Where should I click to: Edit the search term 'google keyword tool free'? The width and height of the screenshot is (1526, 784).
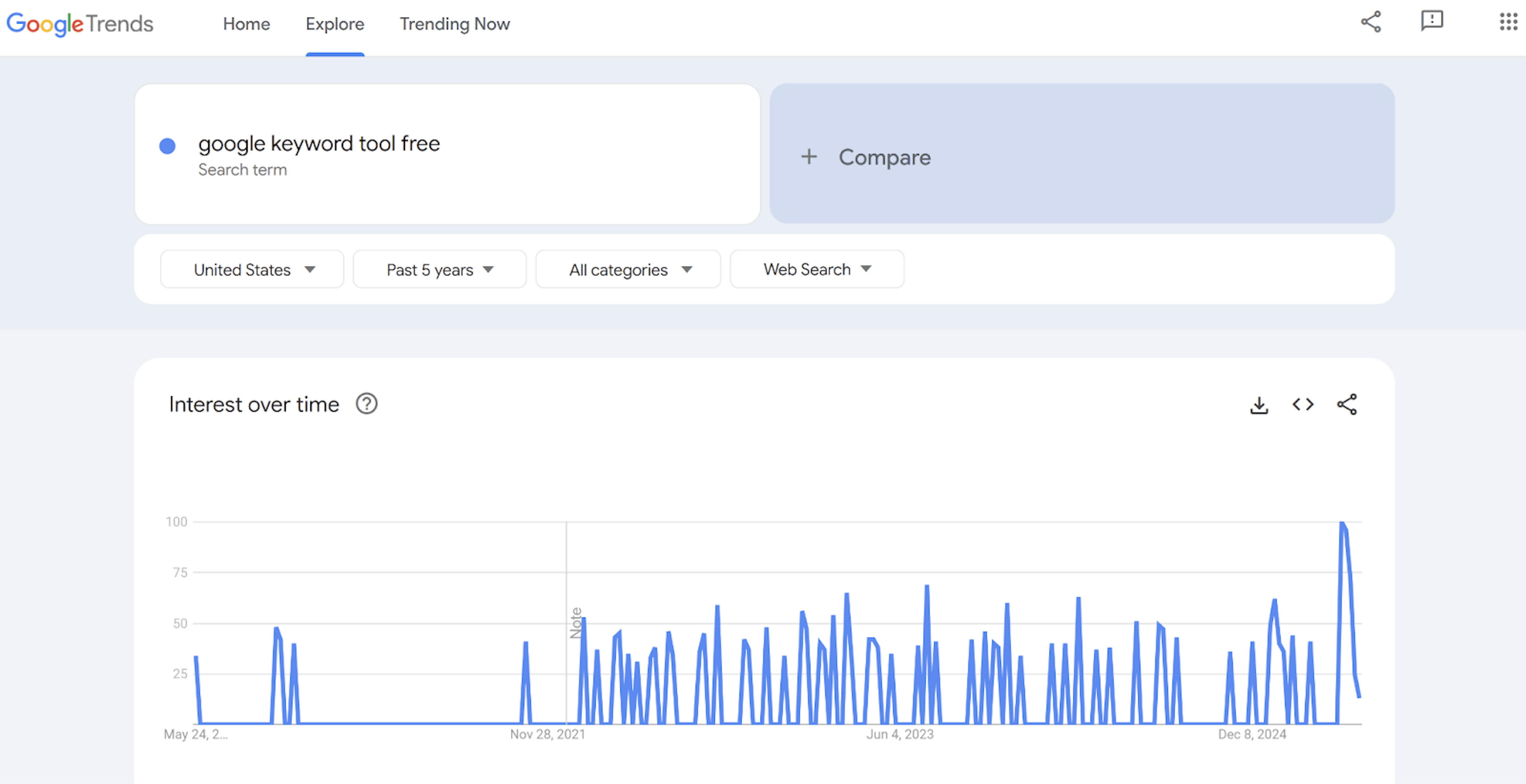(319, 143)
